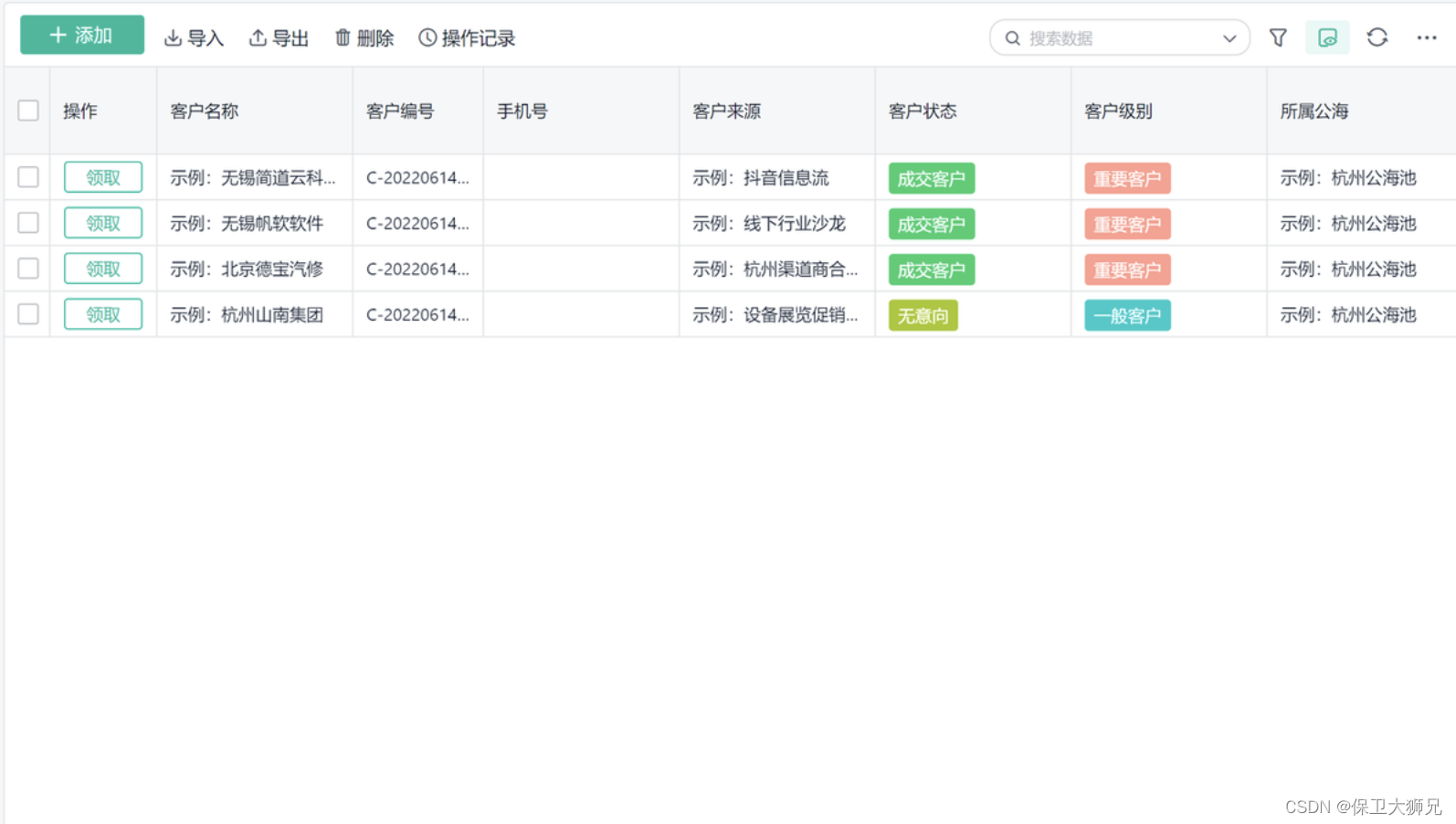Click source cell 示例：杭州渠道商合...
Image resolution: width=1456 pixels, height=824 pixels.
(775, 269)
